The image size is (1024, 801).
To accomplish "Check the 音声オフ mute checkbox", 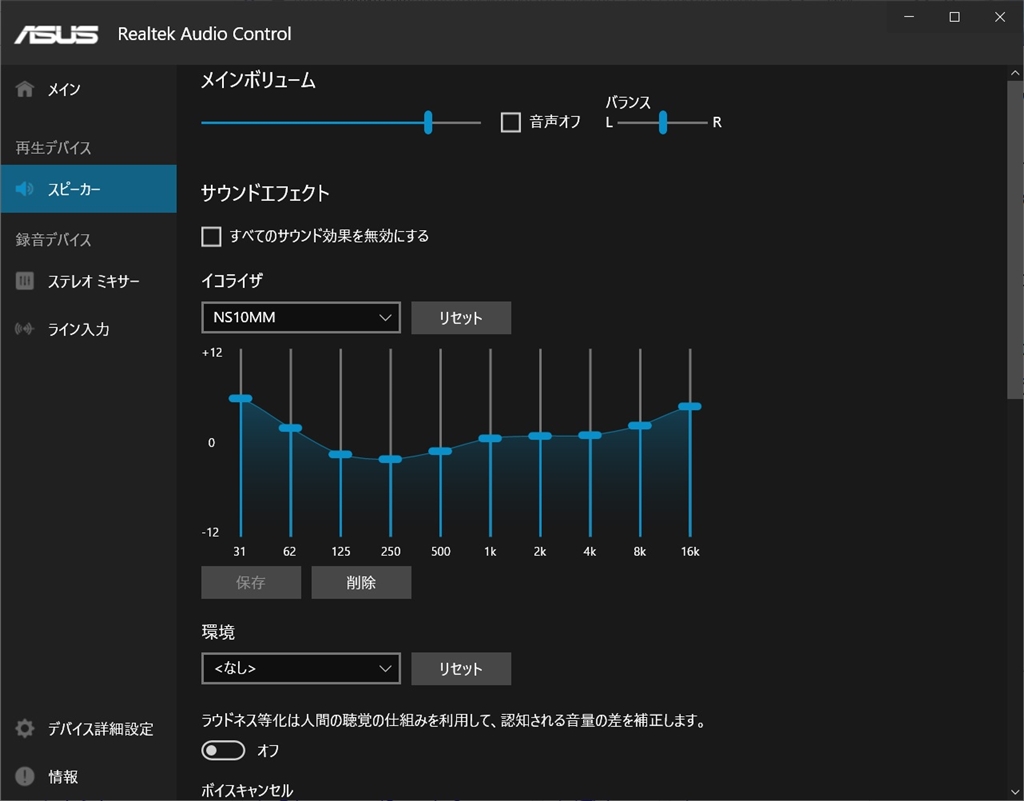I will click(x=511, y=122).
